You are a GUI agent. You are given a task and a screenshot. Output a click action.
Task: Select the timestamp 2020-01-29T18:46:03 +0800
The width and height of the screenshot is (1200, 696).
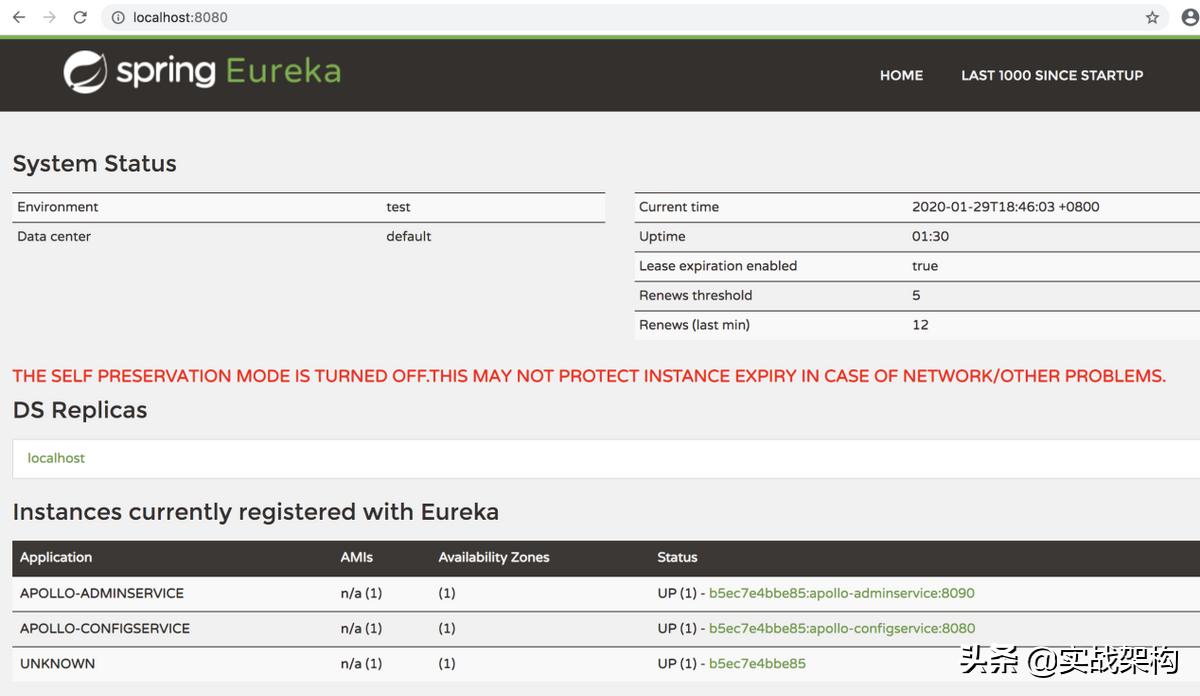(1005, 207)
